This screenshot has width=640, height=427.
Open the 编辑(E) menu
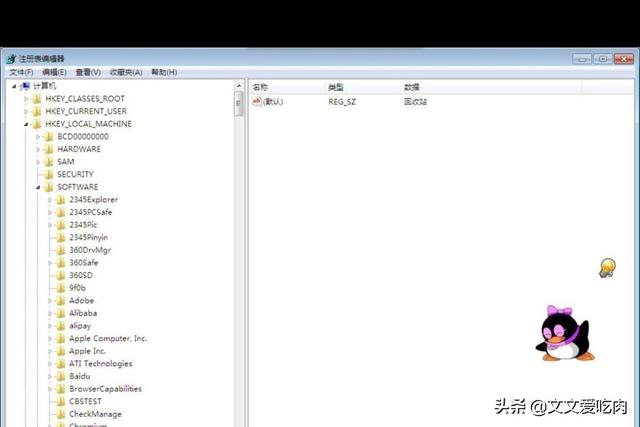tap(54, 72)
